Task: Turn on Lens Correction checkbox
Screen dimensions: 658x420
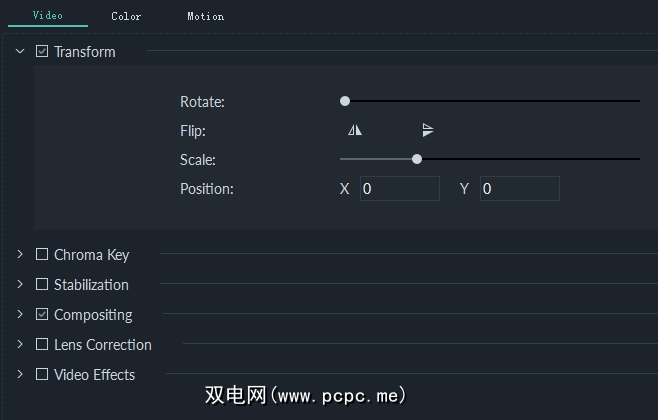Action: [x=42, y=345]
